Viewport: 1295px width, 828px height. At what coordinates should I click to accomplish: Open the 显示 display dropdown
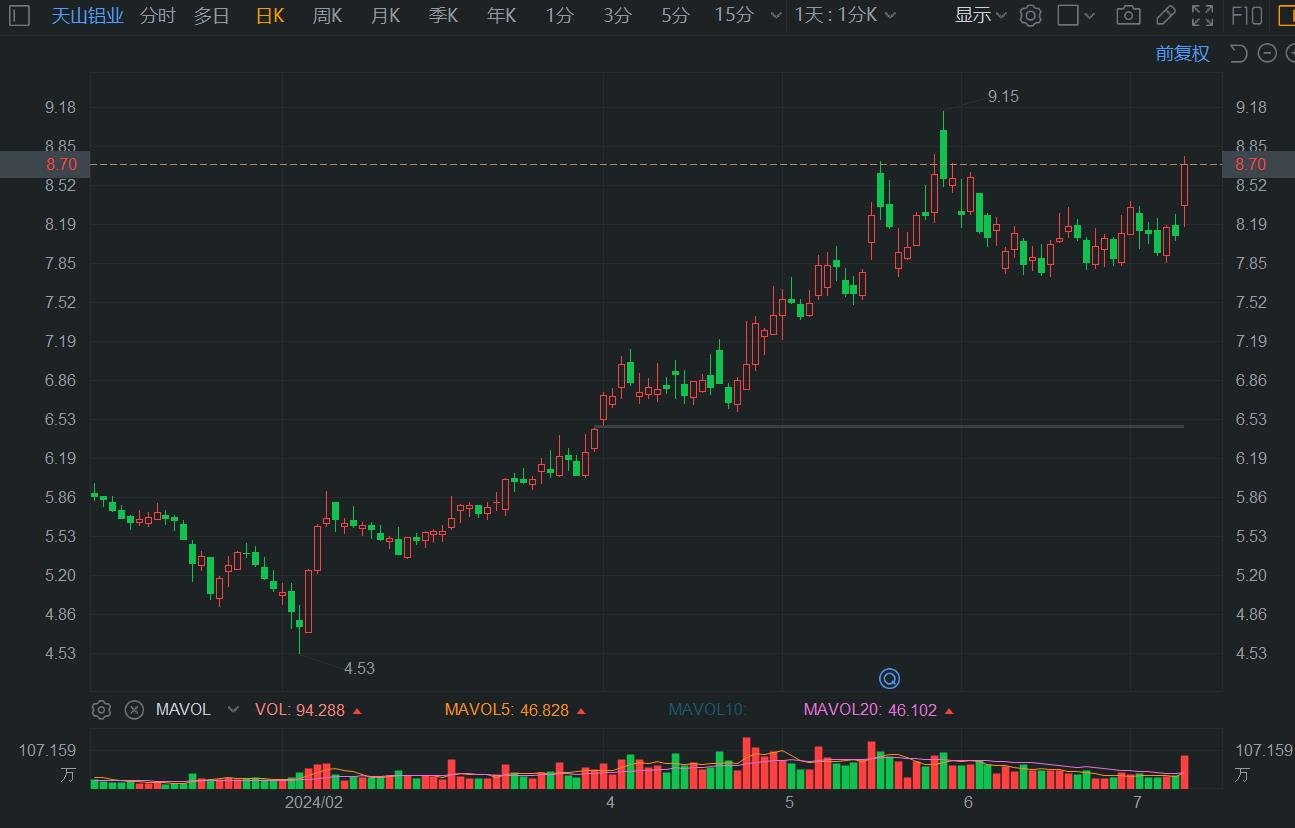coord(980,15)
